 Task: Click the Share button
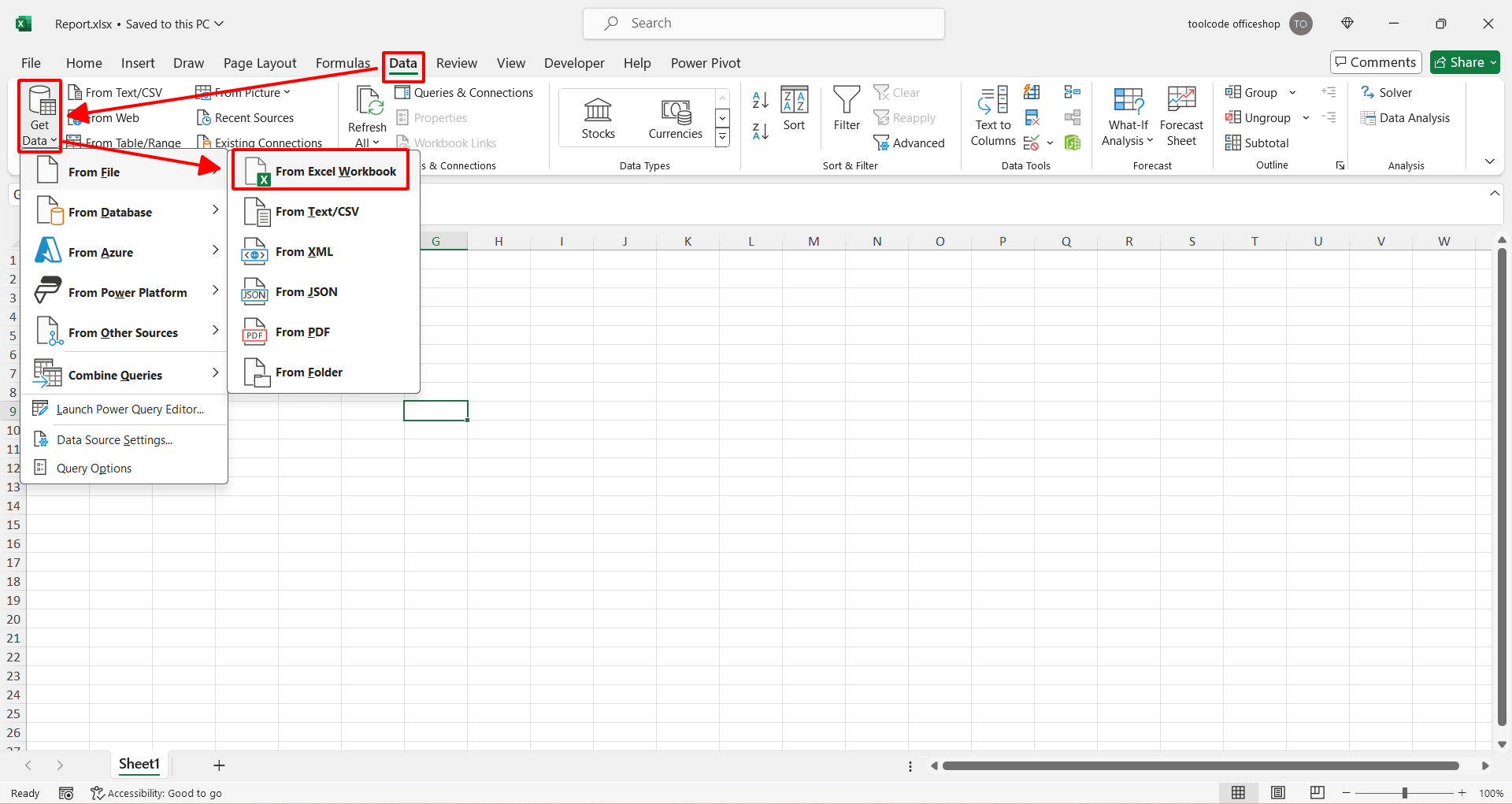point(1465,62)
